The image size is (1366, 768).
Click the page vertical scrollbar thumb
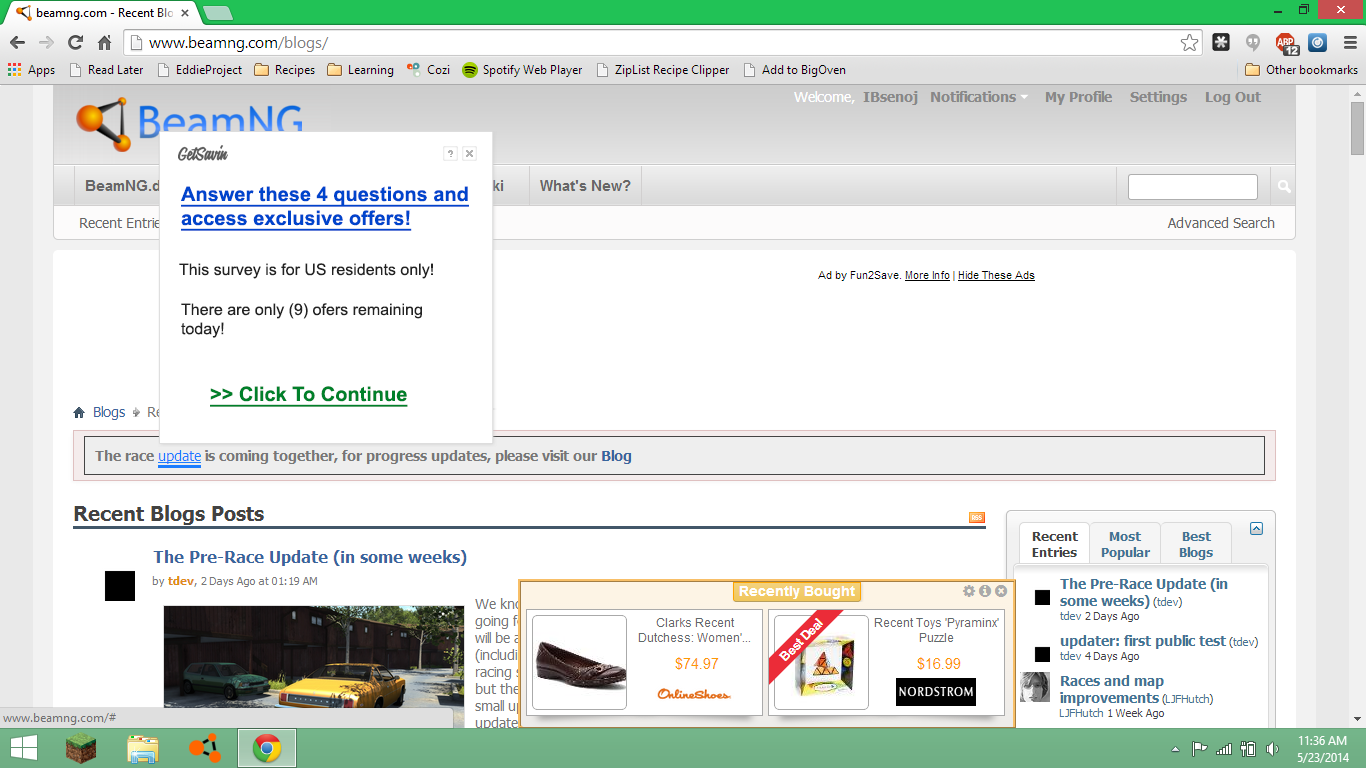pyautogui.click(x=1357, y=127)
